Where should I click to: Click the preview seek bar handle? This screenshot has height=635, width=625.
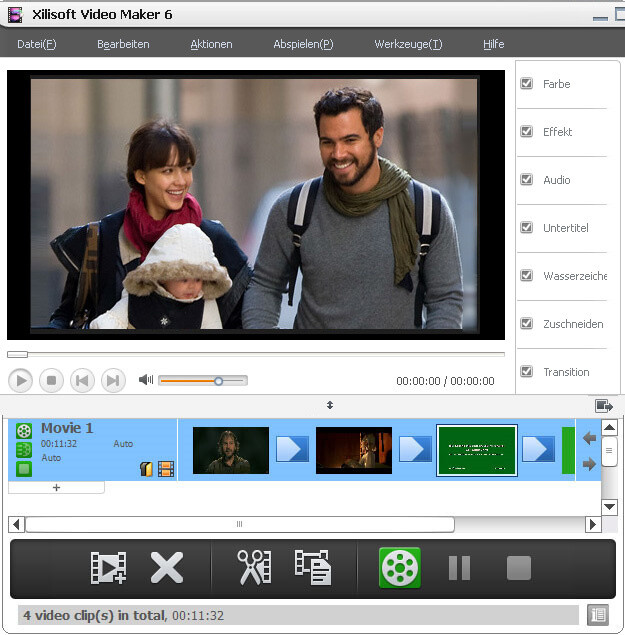[17, 355]
